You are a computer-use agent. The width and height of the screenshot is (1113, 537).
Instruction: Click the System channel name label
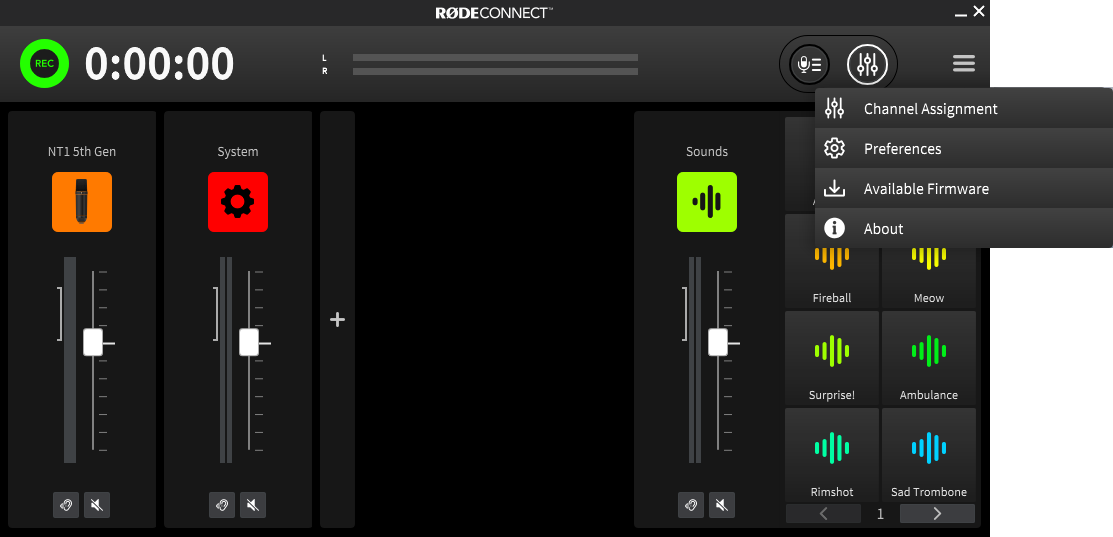238,152
